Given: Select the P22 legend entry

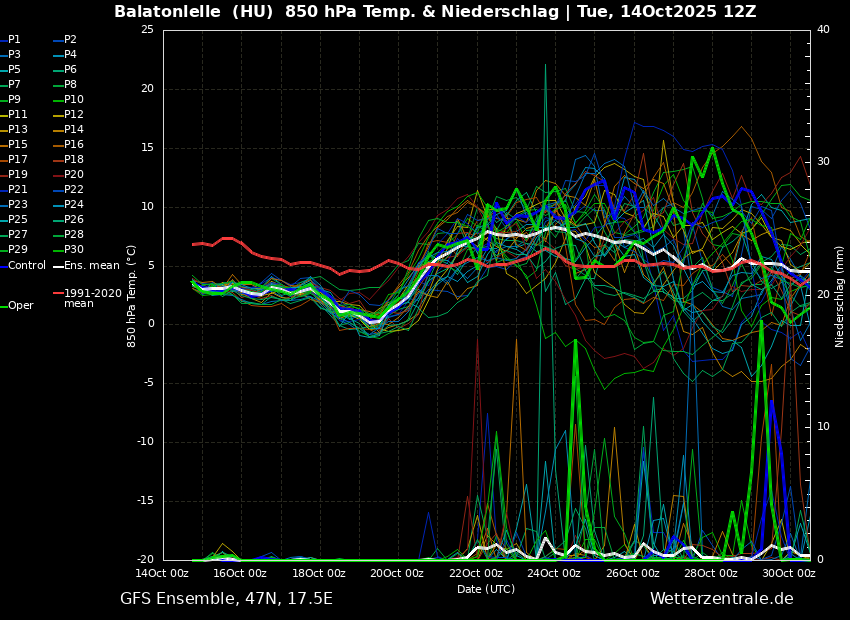Looking at the screenshot, I should 74,190.
